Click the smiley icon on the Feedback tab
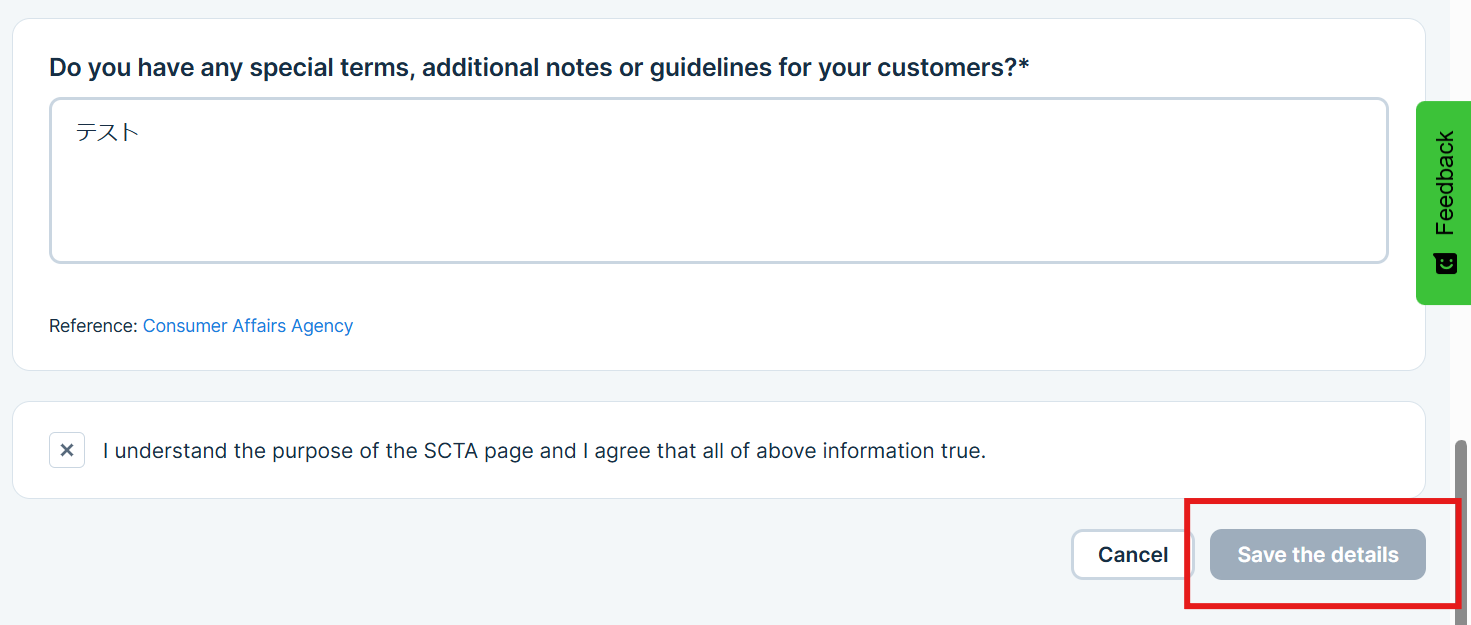The image size is (1471, 625). (1444, 263)
